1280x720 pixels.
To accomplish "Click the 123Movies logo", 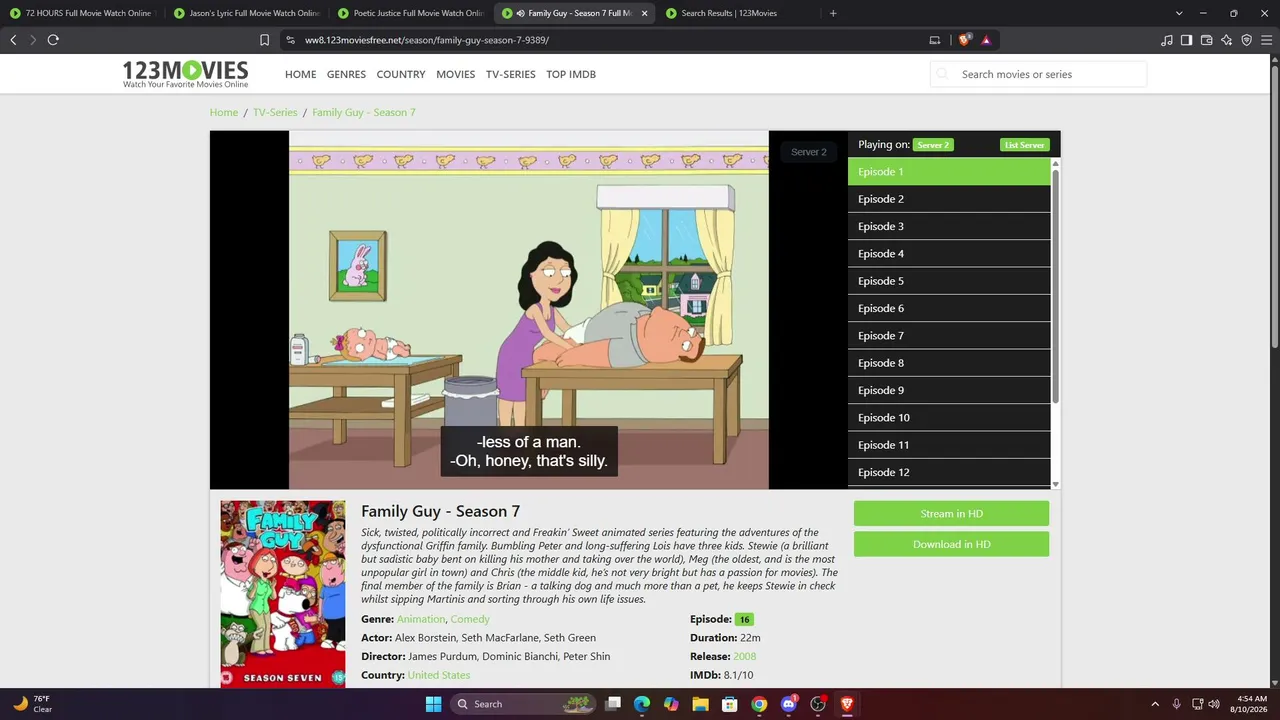I will pos(185,74).
